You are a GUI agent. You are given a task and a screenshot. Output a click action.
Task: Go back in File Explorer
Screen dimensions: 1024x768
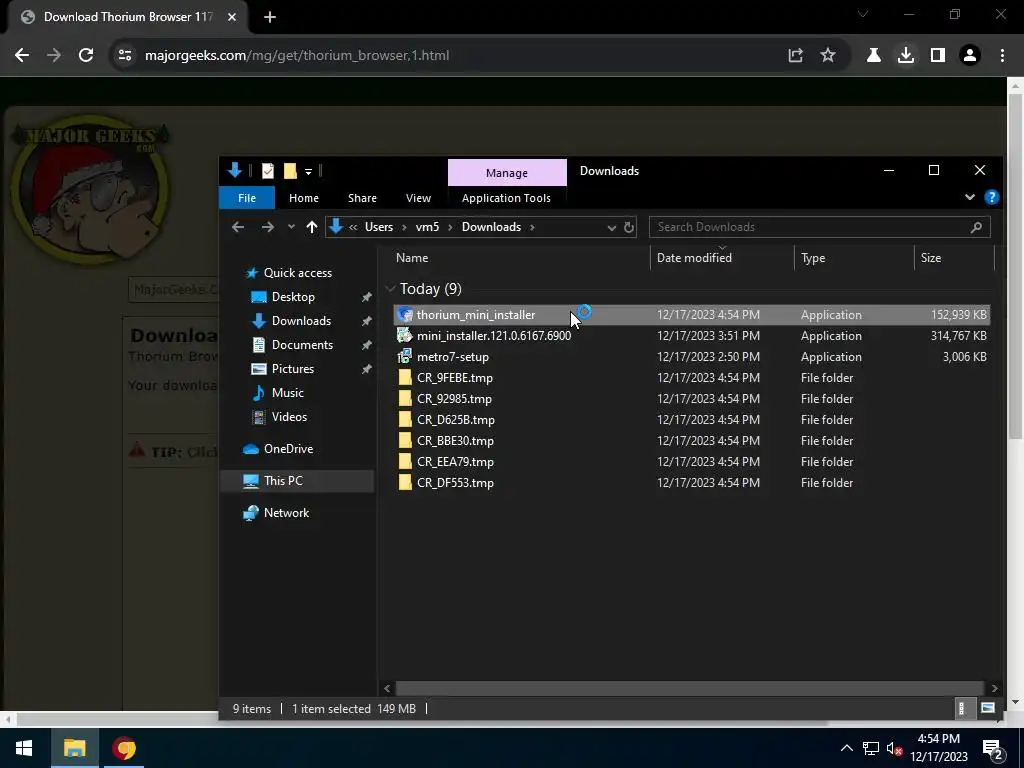coord(238,227)
